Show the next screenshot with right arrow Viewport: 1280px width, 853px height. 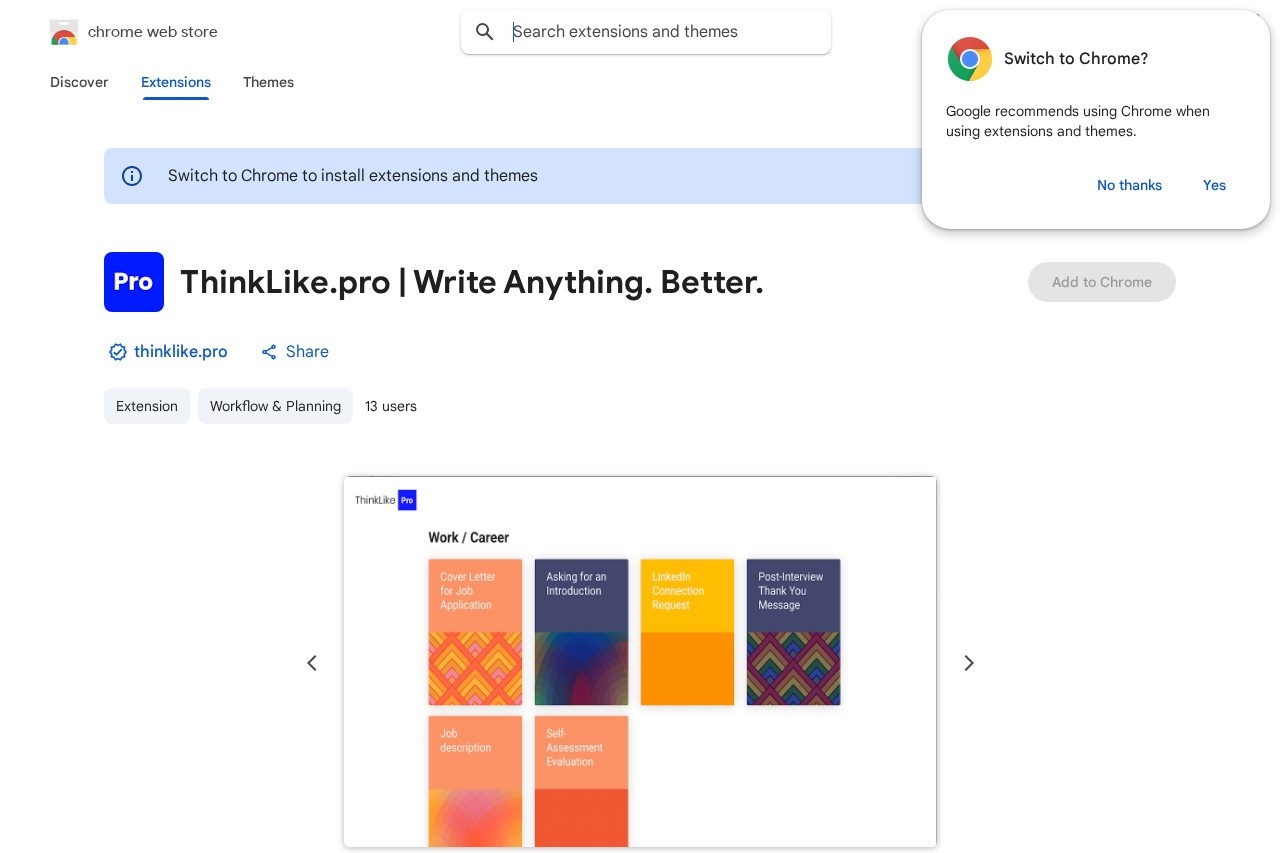(x=968, y=663)
